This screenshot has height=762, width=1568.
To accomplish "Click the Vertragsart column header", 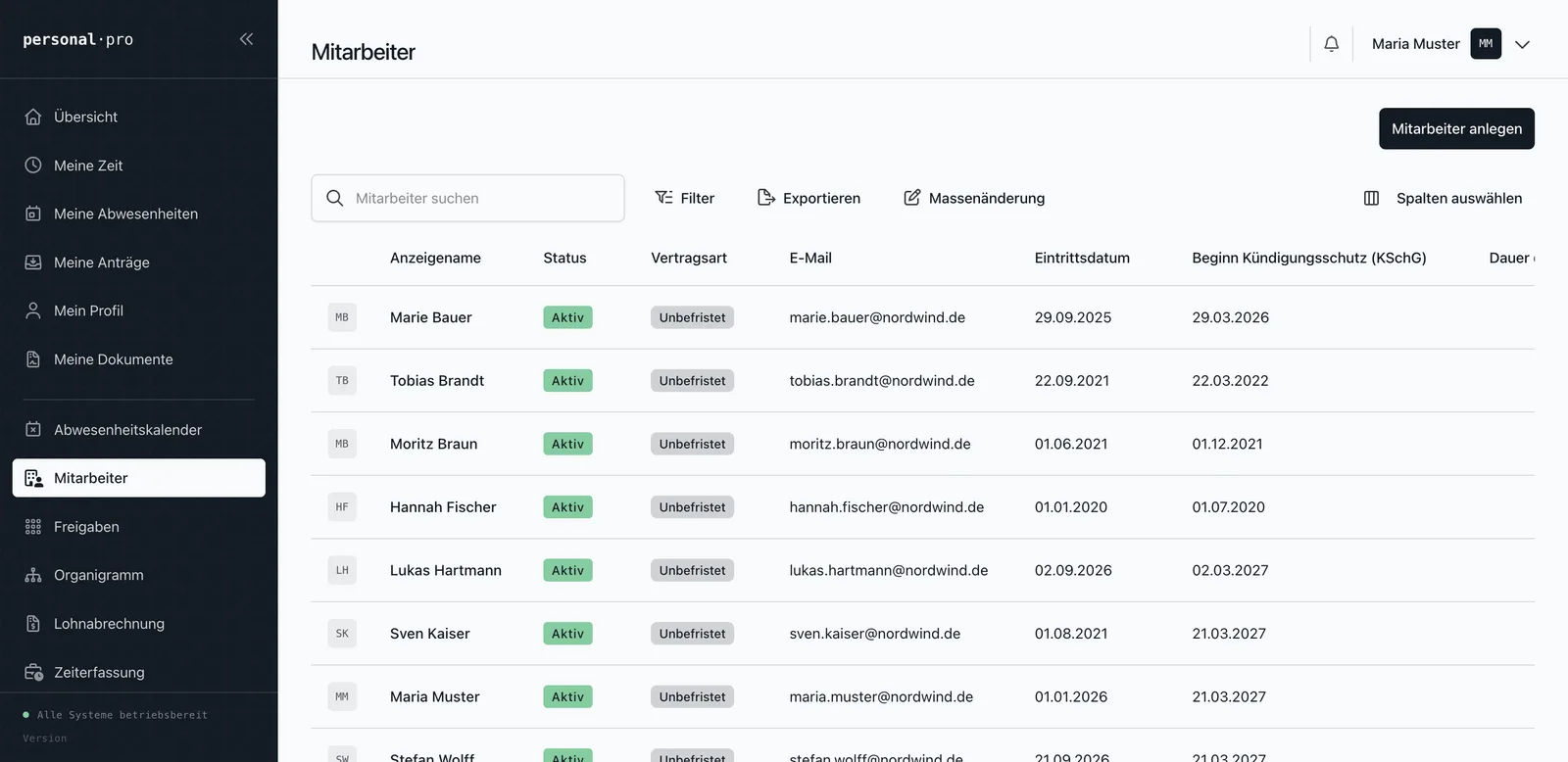I will [x=689, y=258].
